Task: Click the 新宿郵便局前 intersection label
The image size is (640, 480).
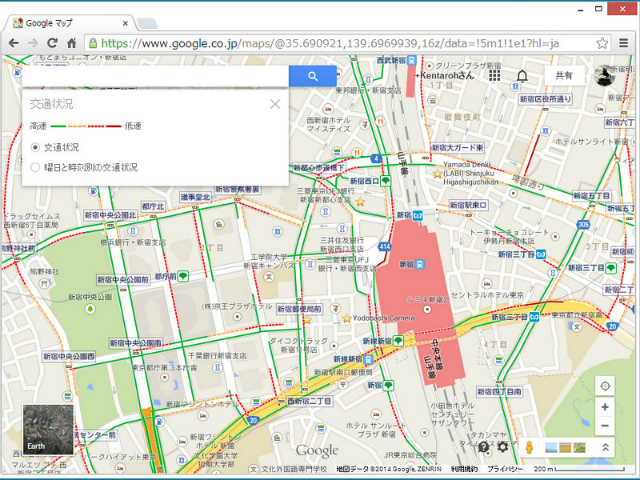Action: [300, 309]
